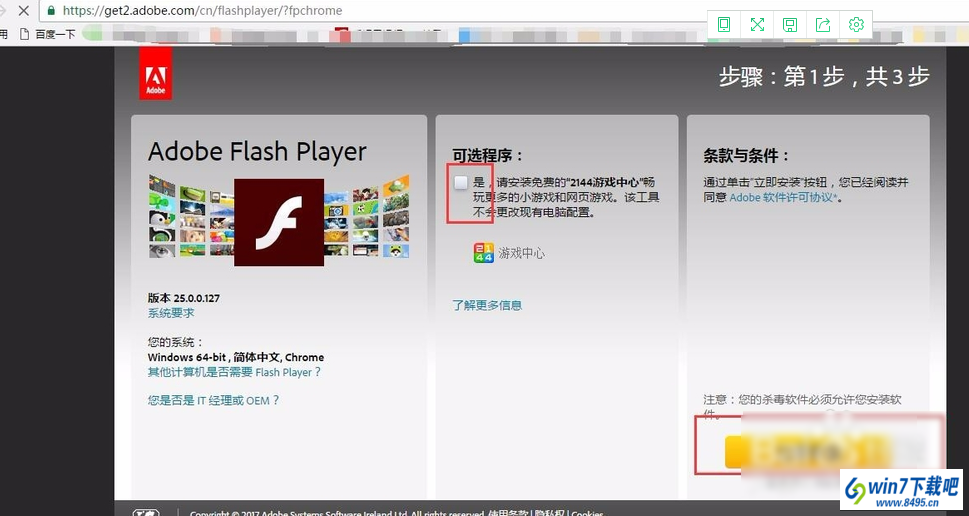Toggle the 2144游戏中心 install checkbox
Screen dimensions: 969x516
tap(460, 182)
